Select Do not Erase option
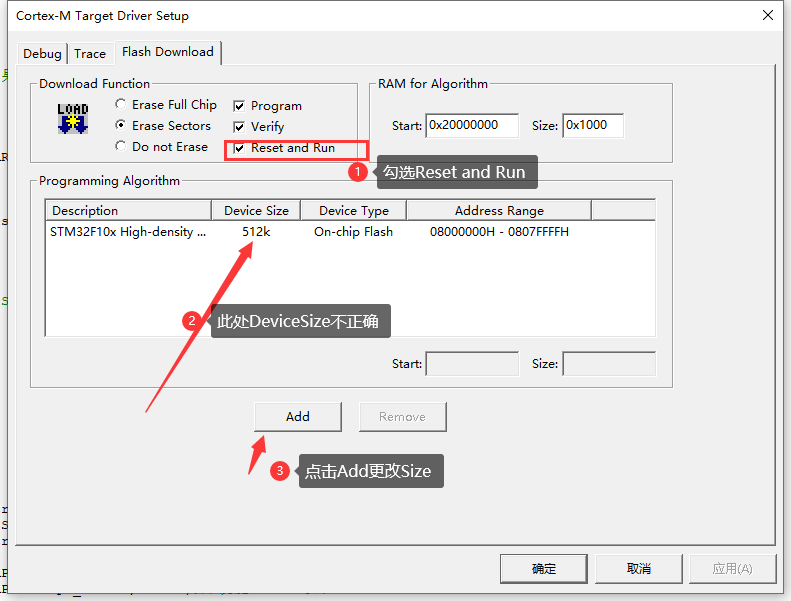The height and width of the screenshot is (601, 791). tap(161, 146)
